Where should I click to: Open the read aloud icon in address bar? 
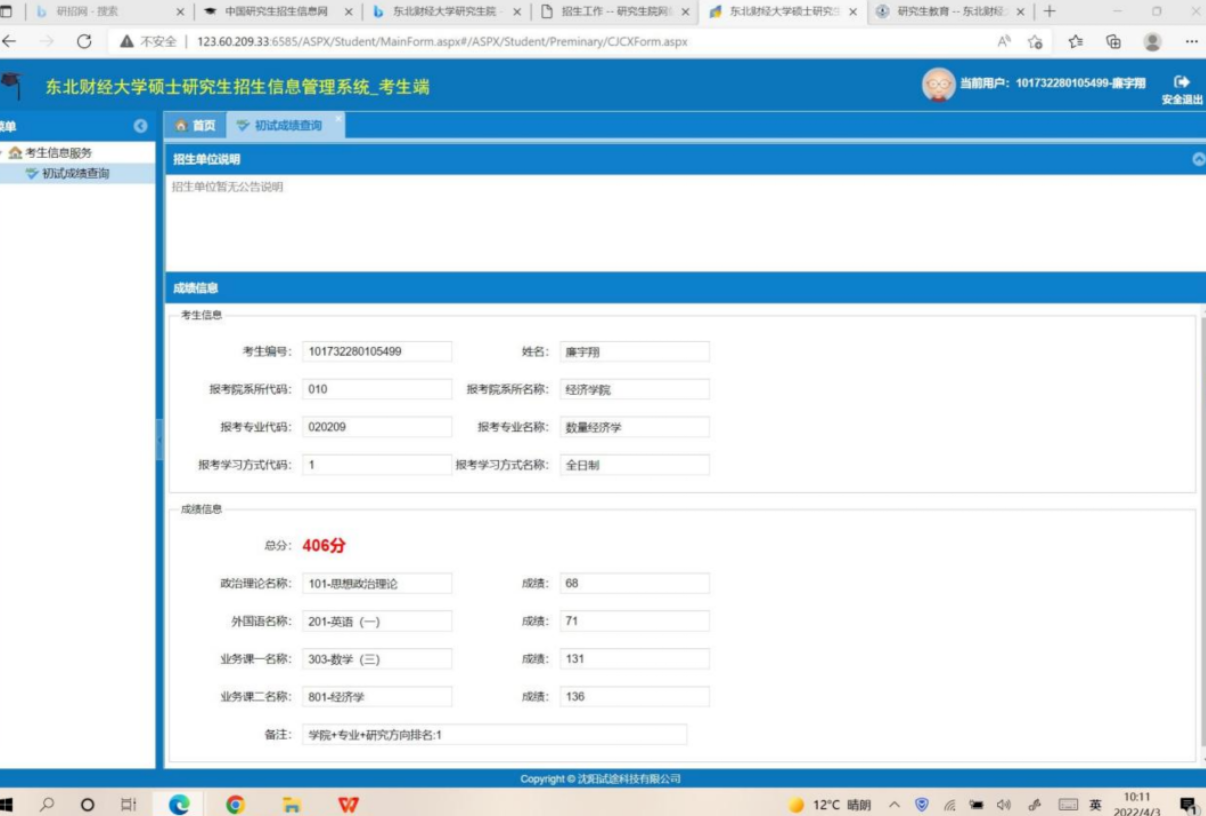pyautogui.click(x=1004, y=42)
